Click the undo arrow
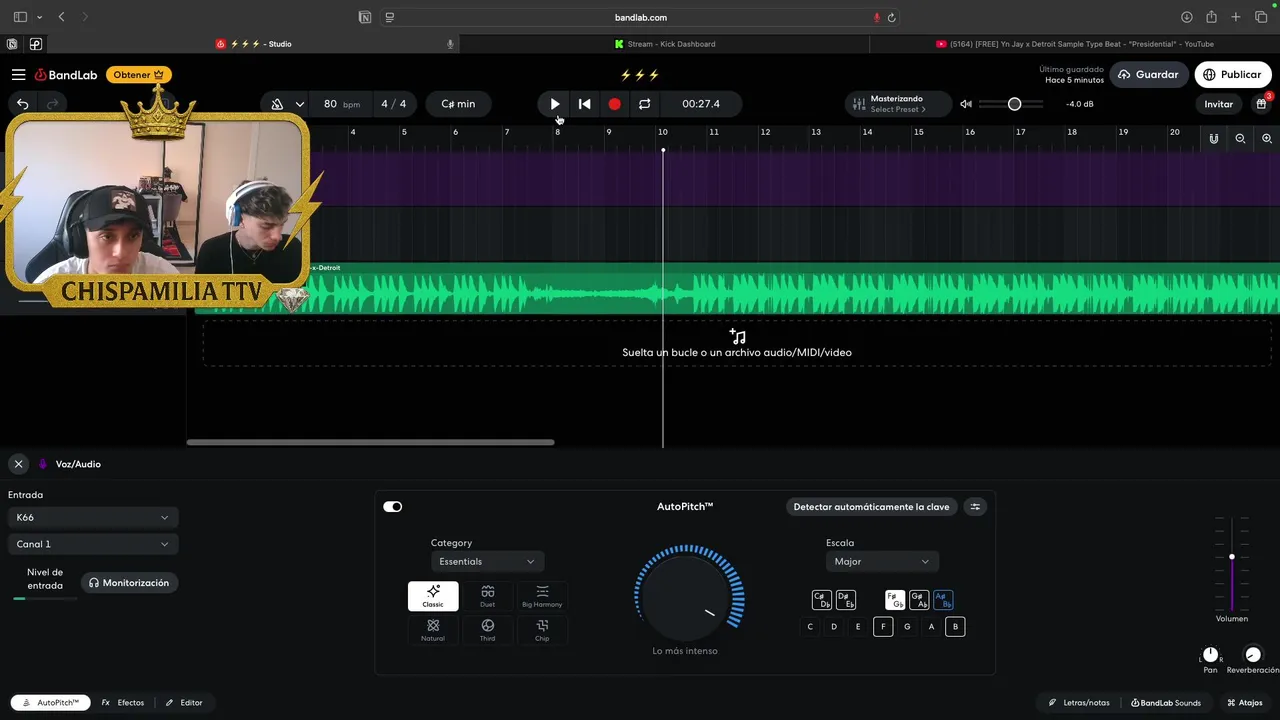Image resolution: width=1280 pixels, height=720 pixels. click(22, 104)
